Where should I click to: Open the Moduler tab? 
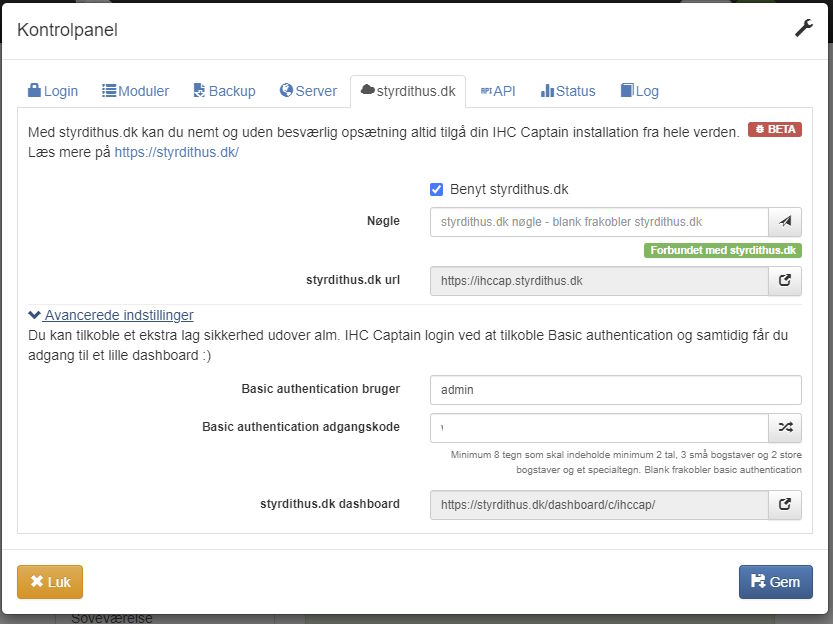click(135, 91)
